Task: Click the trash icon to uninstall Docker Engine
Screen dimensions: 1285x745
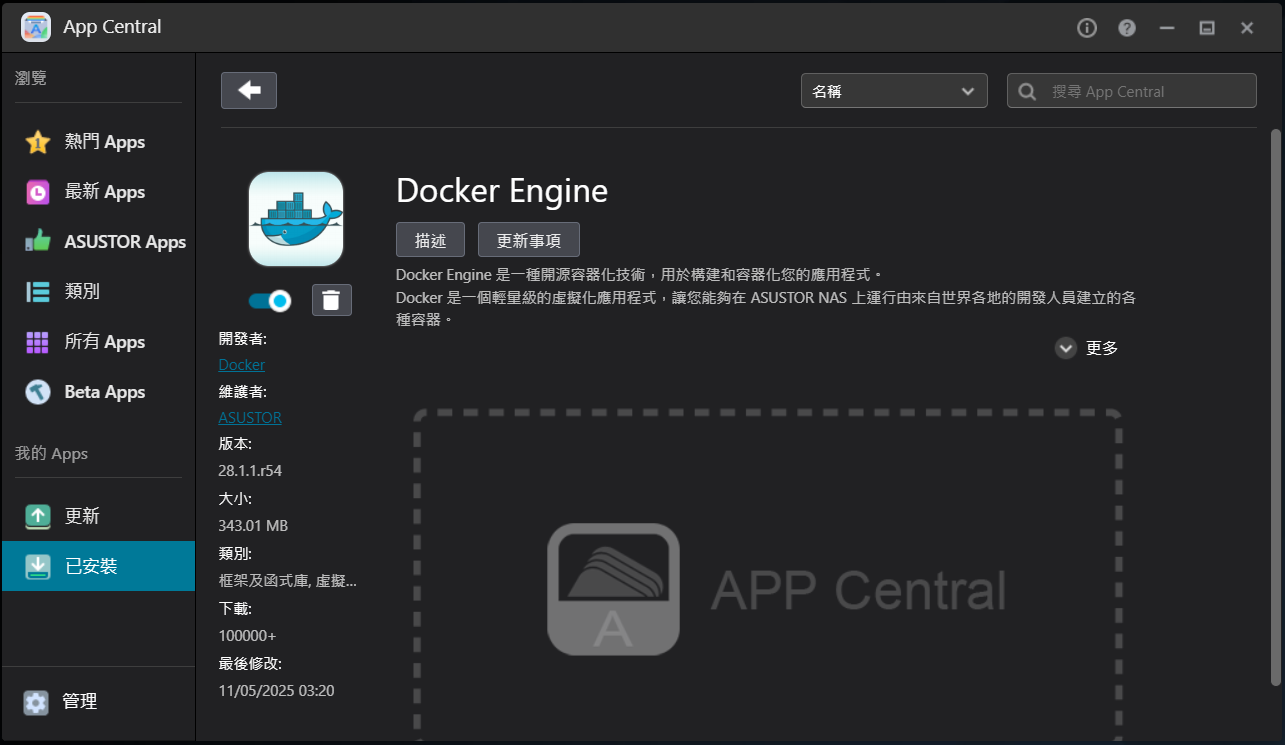Action: [x=332, y=300]
